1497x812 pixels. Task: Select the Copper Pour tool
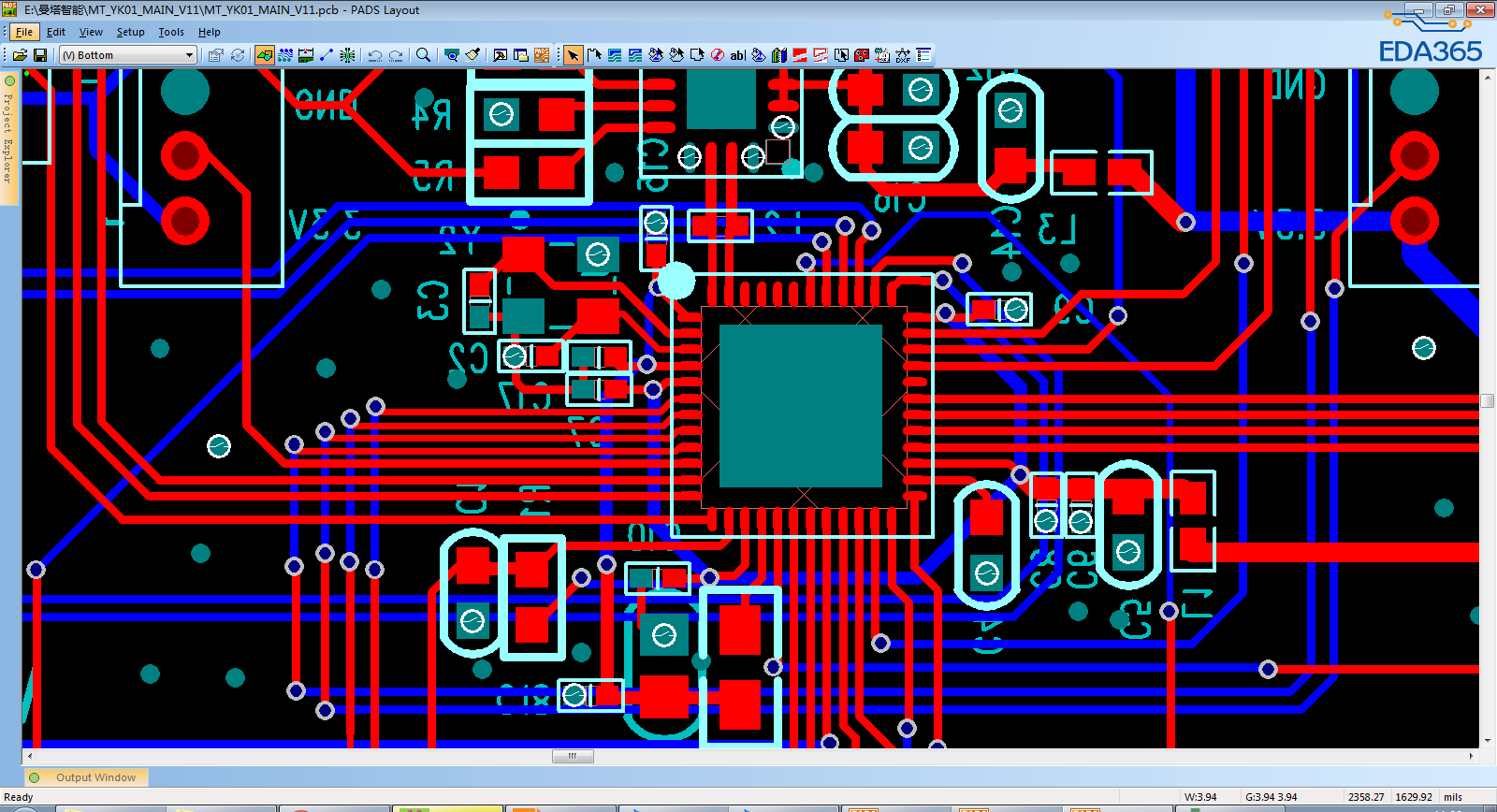[x=656, y=55]
